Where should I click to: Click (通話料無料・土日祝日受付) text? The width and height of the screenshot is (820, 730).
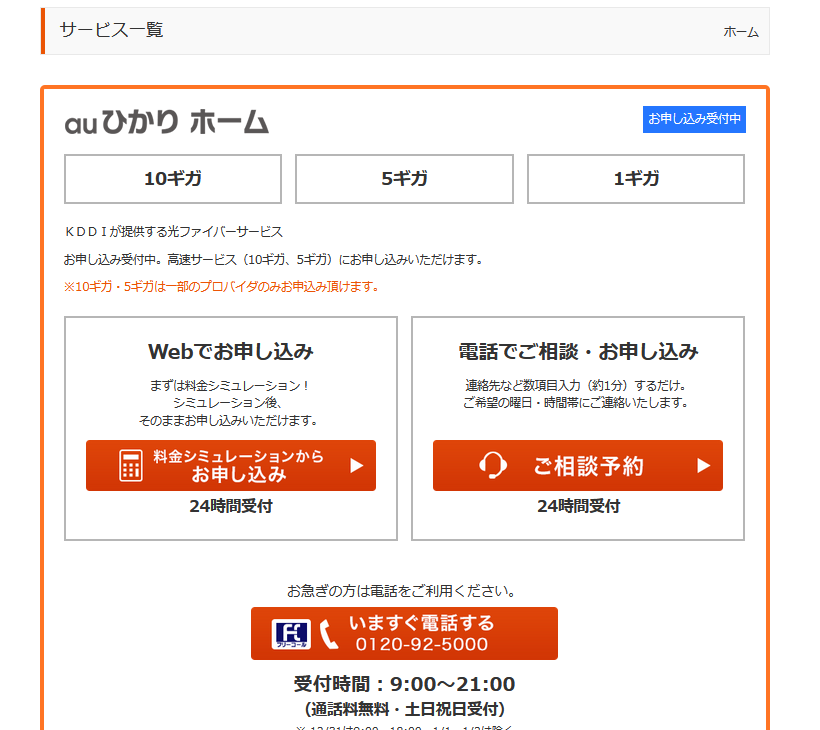tap(404, 710)
